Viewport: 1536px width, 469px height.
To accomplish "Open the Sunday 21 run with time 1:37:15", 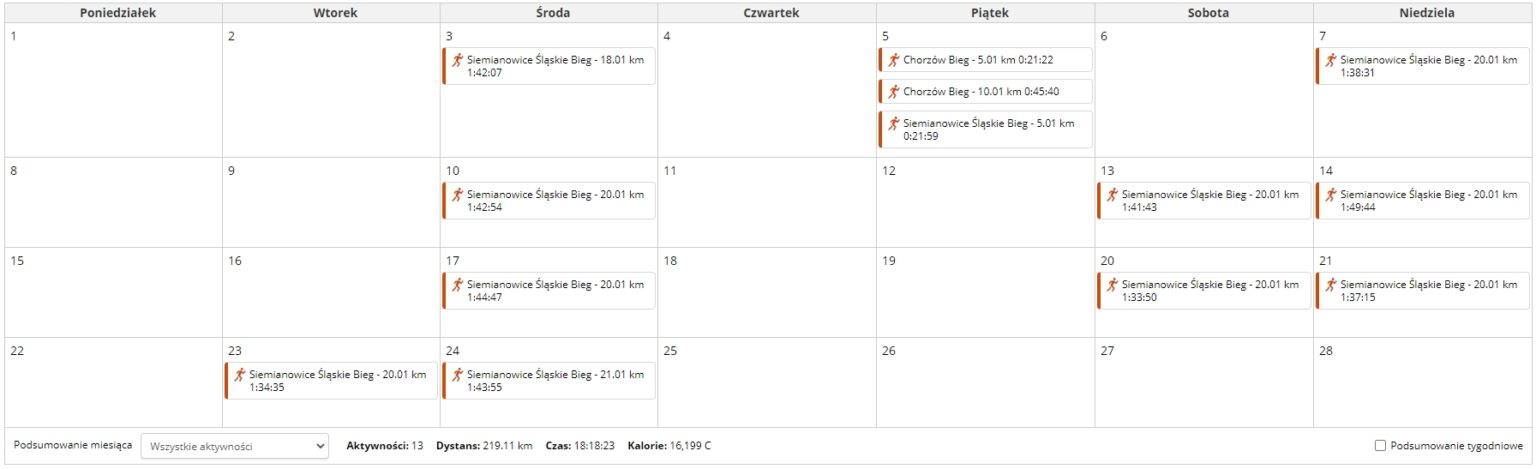I will [1422, 291].
